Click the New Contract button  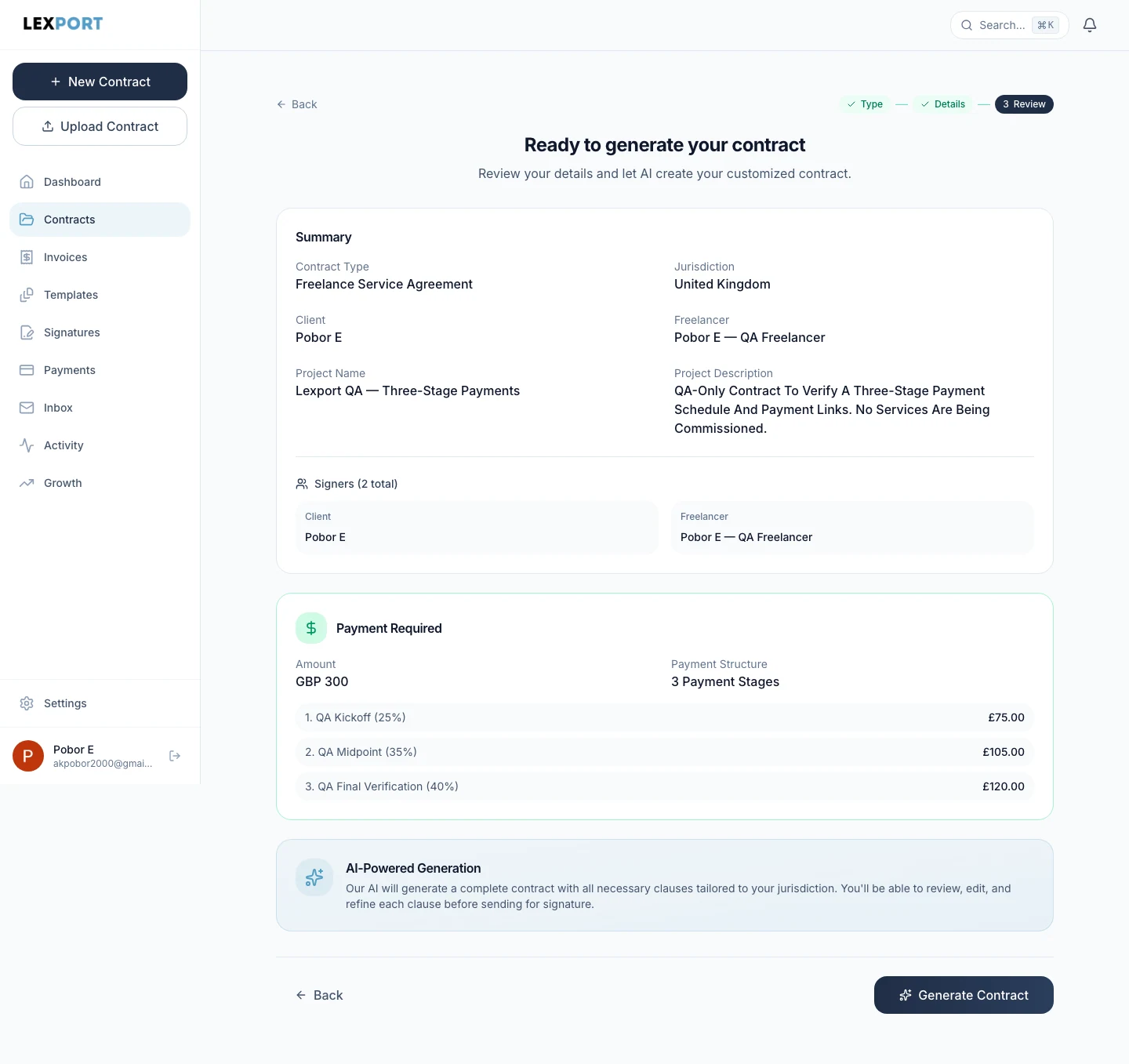click(100, 82)
